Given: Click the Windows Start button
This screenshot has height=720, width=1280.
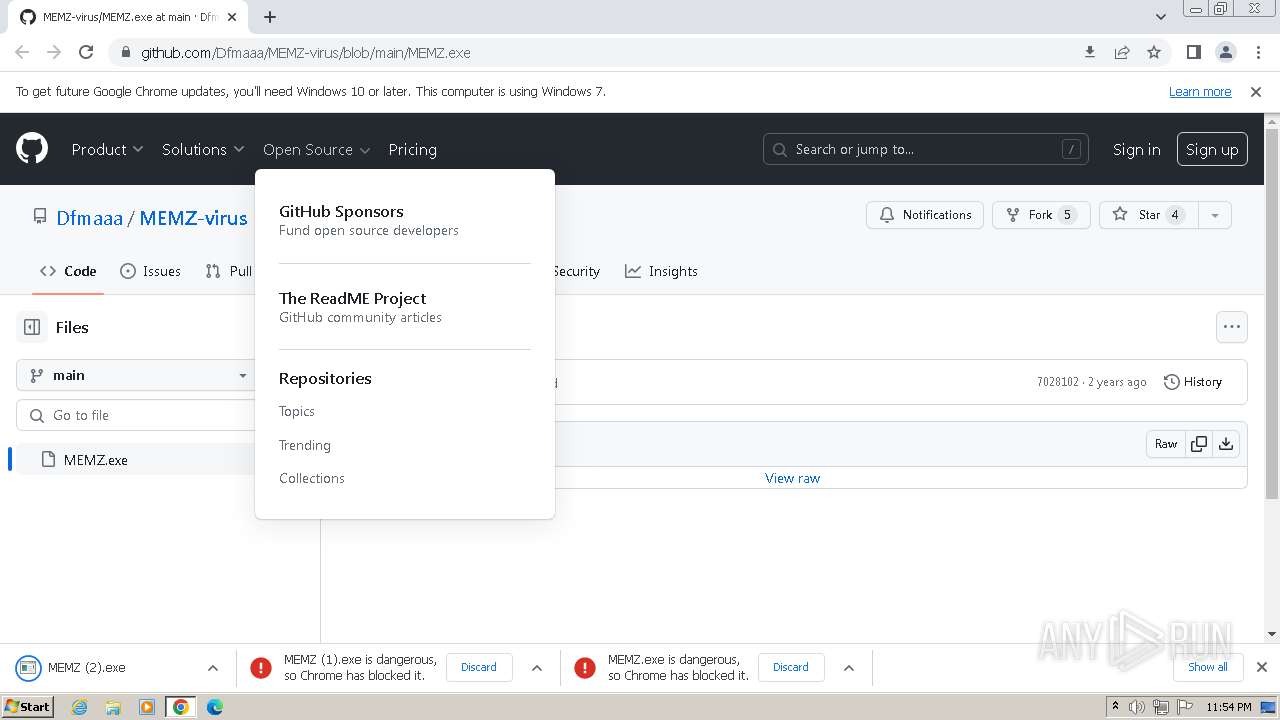Looking at the screenshot, I should click(x=27, y=707).
